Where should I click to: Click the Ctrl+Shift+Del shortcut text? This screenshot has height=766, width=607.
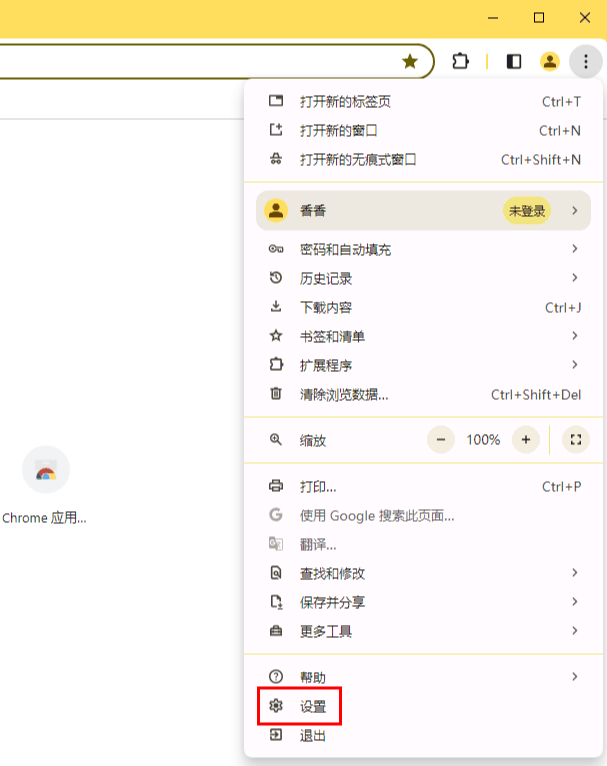pyautogui.click(x=536, y=394)
